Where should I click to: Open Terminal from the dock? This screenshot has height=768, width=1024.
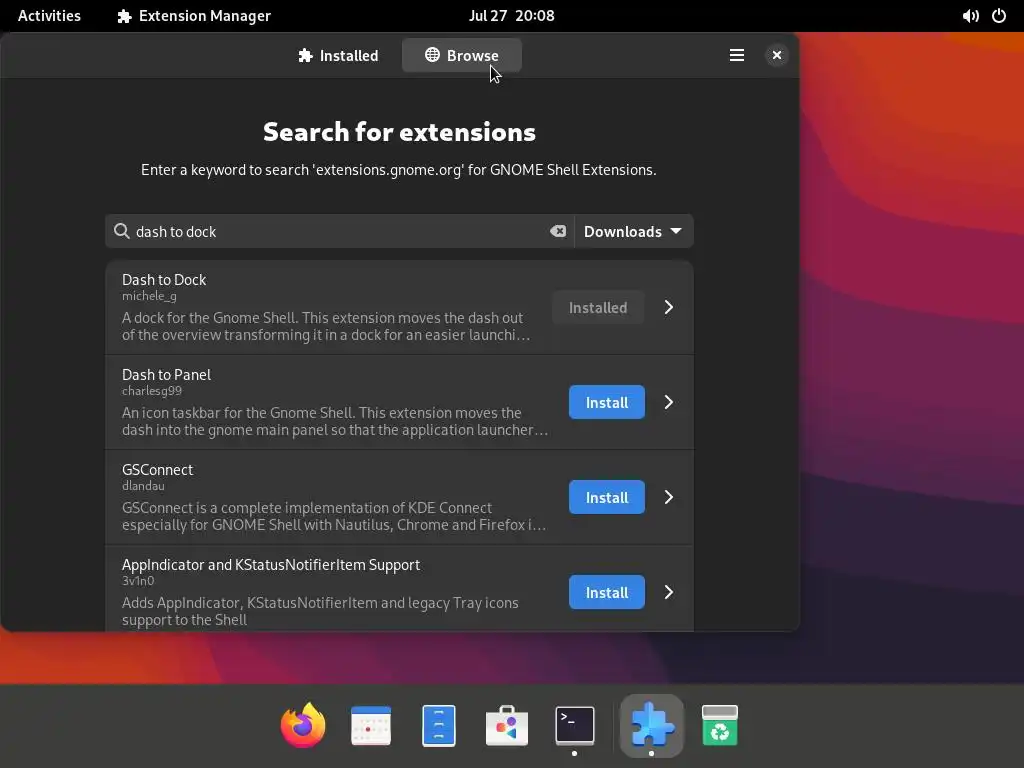pyautogui.click(x=575, y=726)
